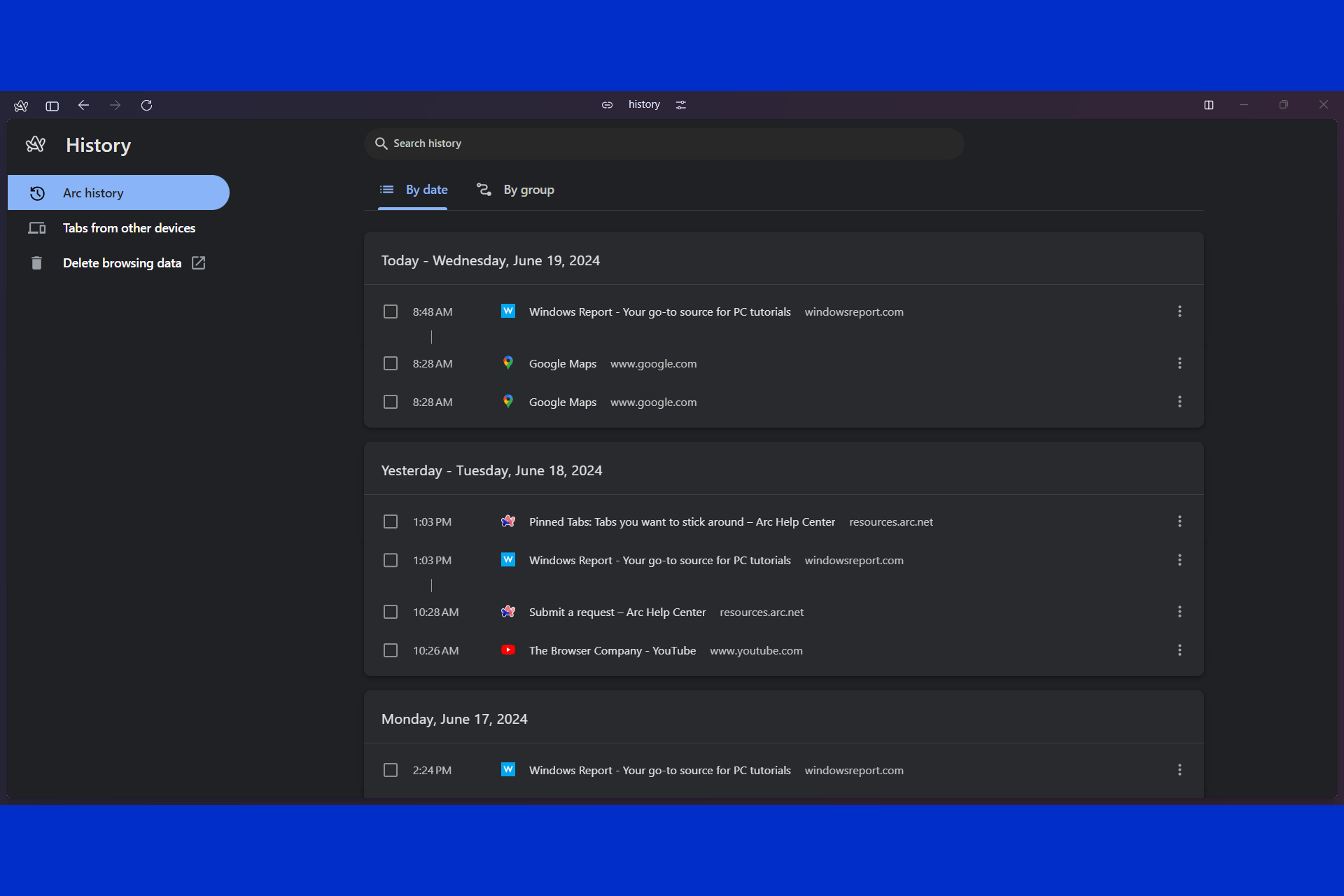The height and width of the screenshot is (896, 1344).
Task: Click the split view icon in toolbar
Action: coord(1208,104)
